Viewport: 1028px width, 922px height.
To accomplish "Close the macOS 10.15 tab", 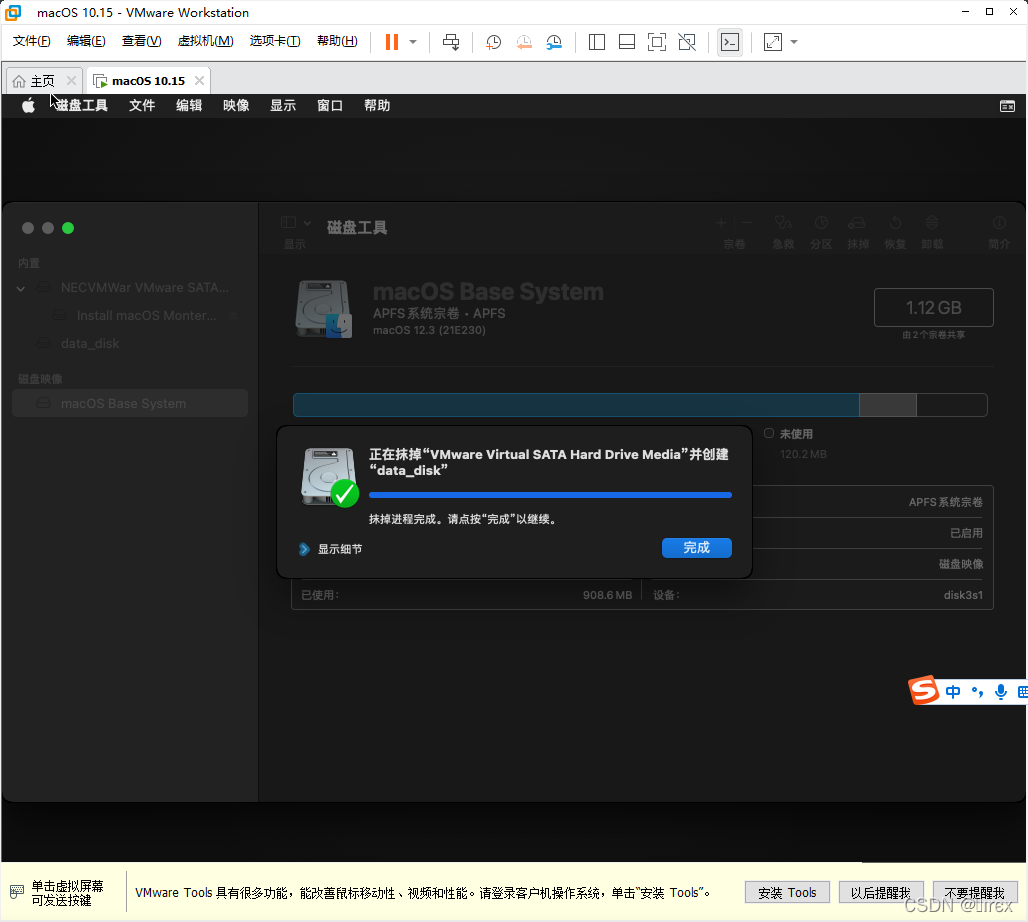I will (199, 81).
